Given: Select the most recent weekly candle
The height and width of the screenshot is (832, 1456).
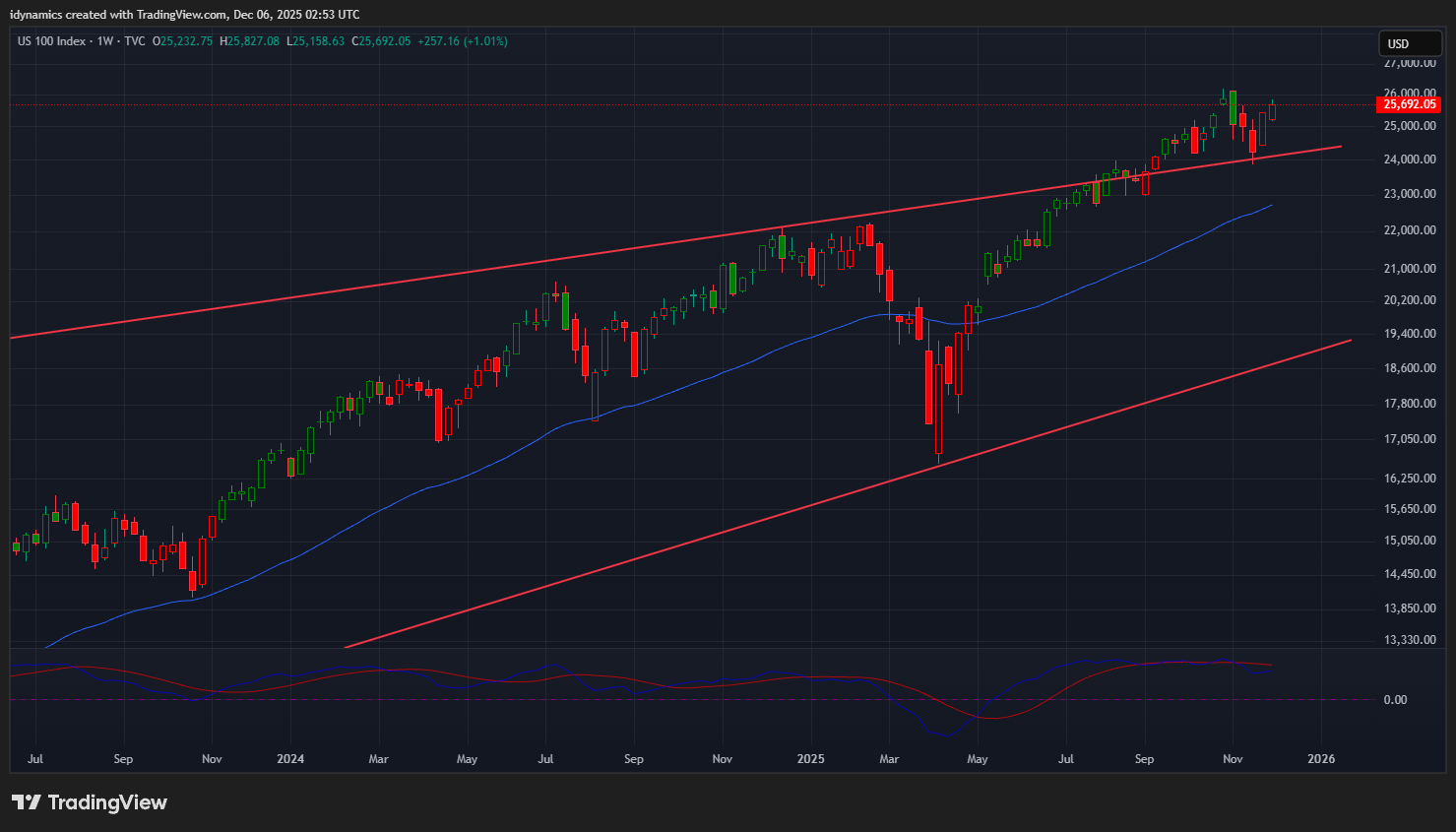Looking at the screenshot, I should coord(1272,111).
